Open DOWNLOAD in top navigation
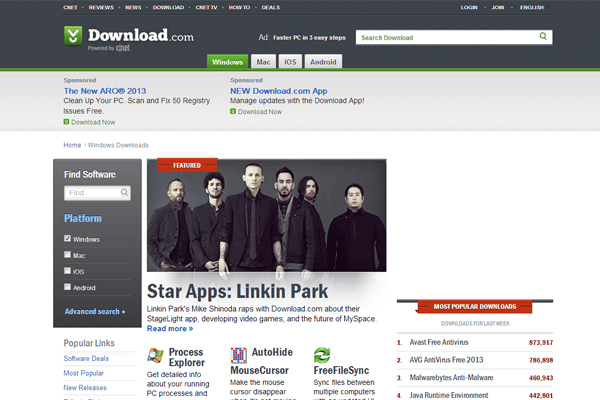The width and height of the screenshot is (600, 400). tap(168, 7)
